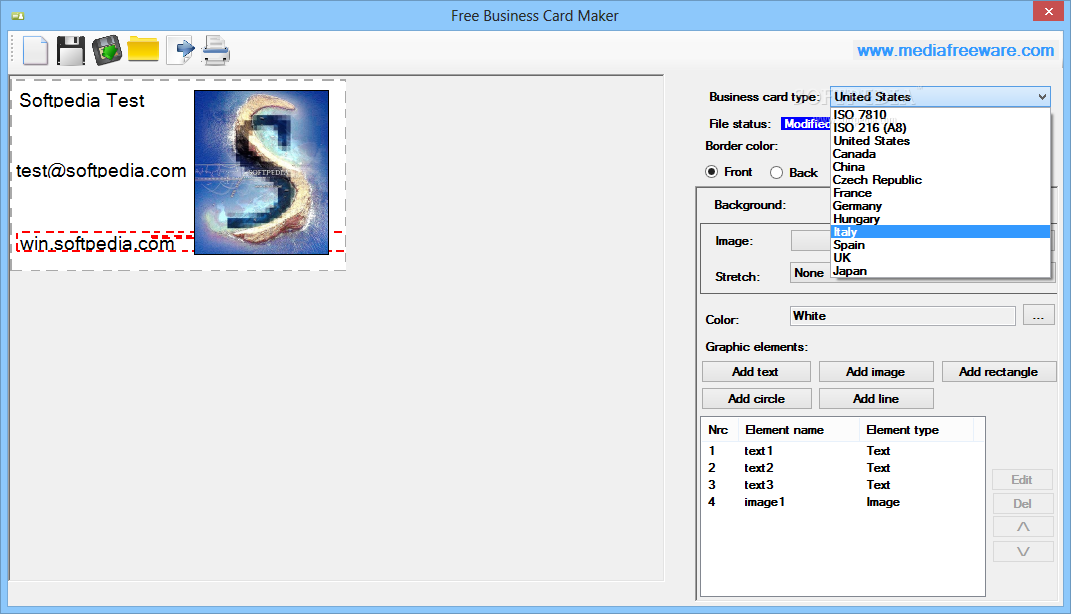Close the Free Business Card Maker window

coord(1048,12)
